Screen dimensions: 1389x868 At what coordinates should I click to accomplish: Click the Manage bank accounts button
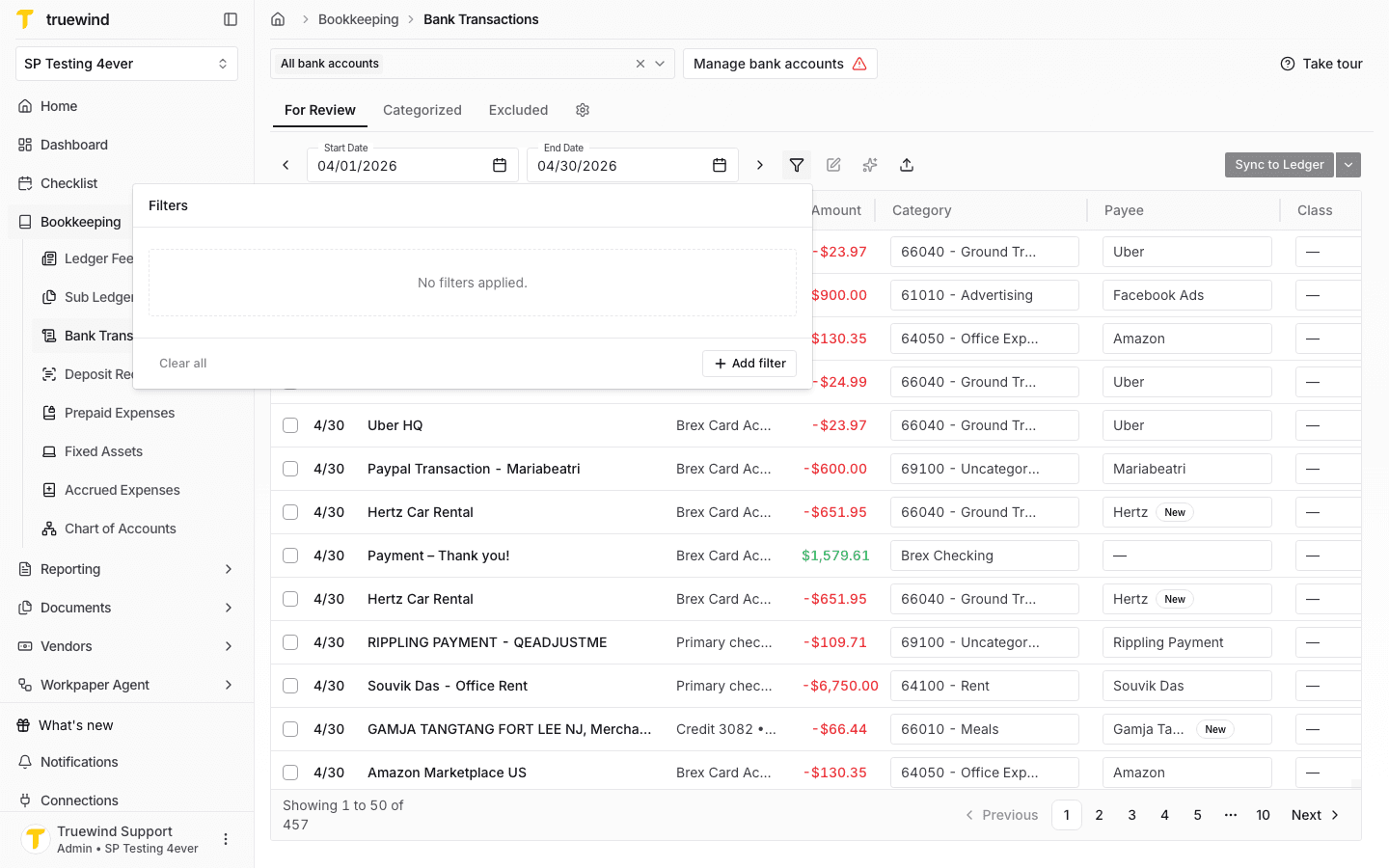tap(780, 64)
